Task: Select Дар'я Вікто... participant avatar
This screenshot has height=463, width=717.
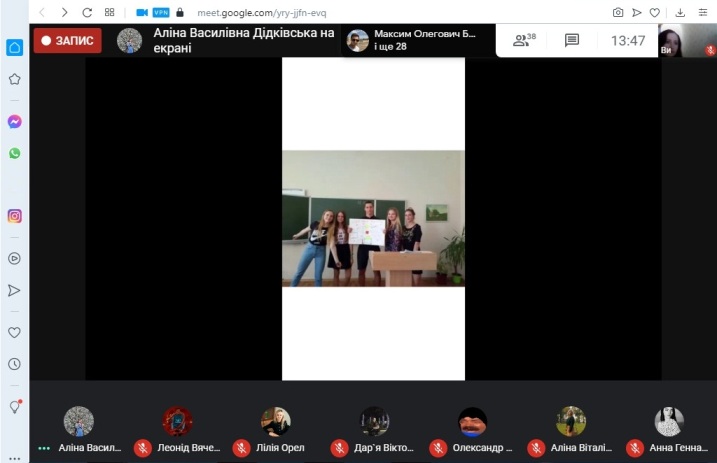Action: pyautogui.click(x=375, y=421)
